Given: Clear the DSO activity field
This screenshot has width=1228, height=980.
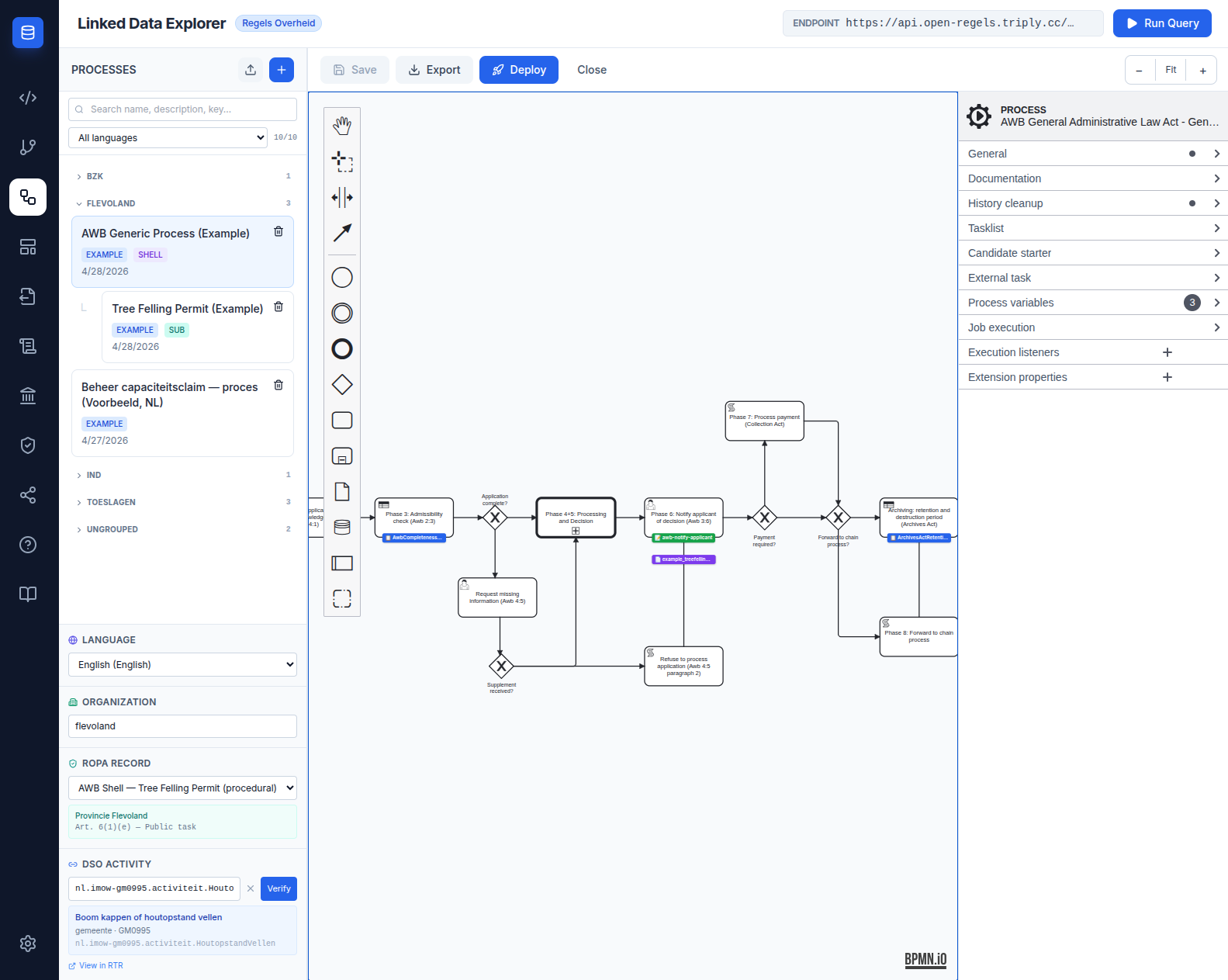Looking at the screenshot, I should (x=251, y=888).
